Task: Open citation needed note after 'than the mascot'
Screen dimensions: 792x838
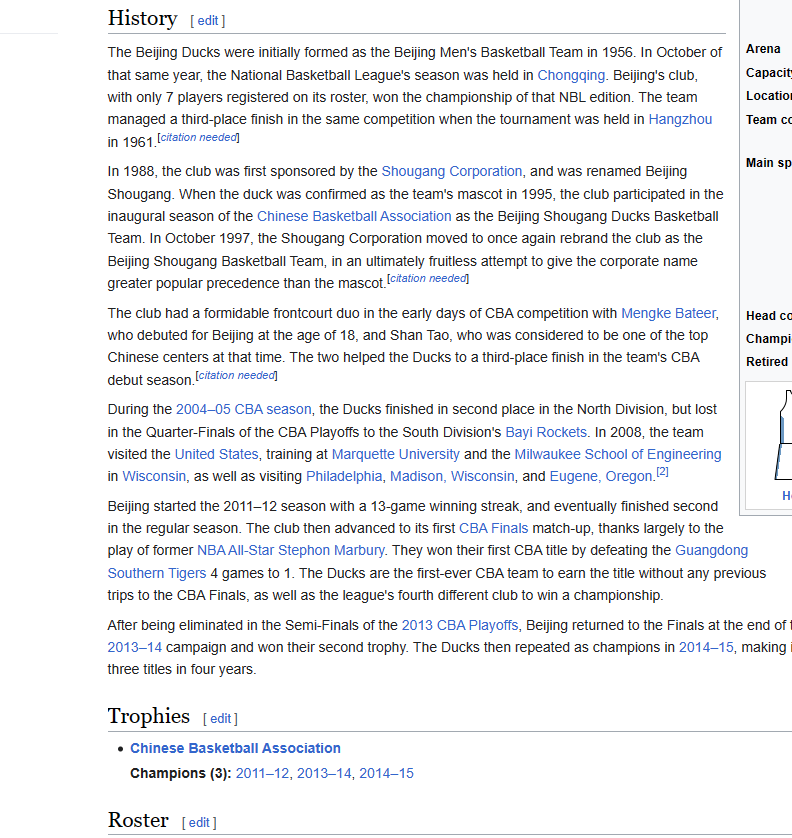Action: [428, 278]
